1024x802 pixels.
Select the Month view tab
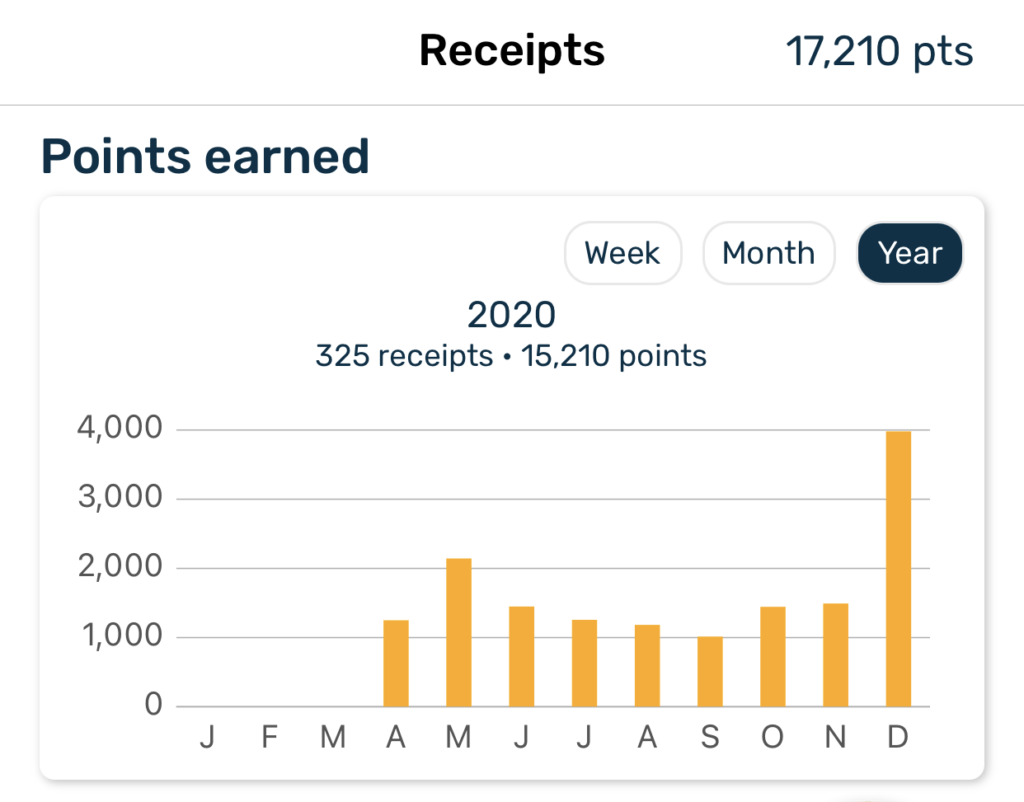pos(769,253)
